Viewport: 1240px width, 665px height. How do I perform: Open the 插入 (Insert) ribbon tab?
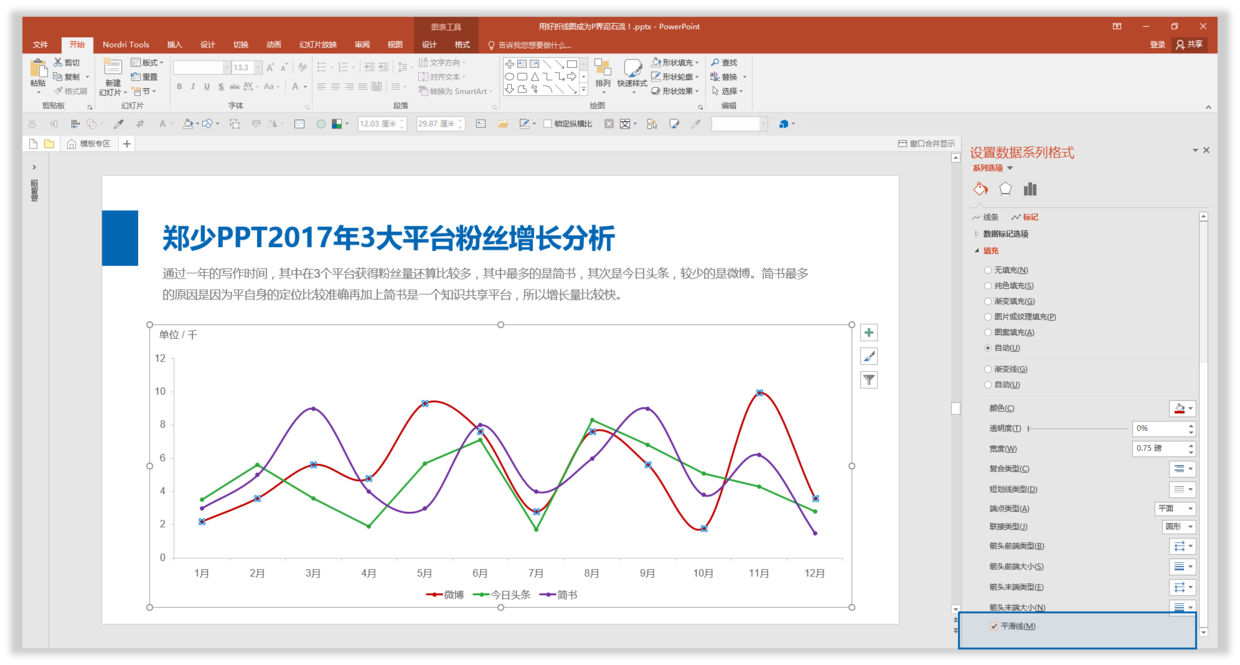(x=175, y=45)
